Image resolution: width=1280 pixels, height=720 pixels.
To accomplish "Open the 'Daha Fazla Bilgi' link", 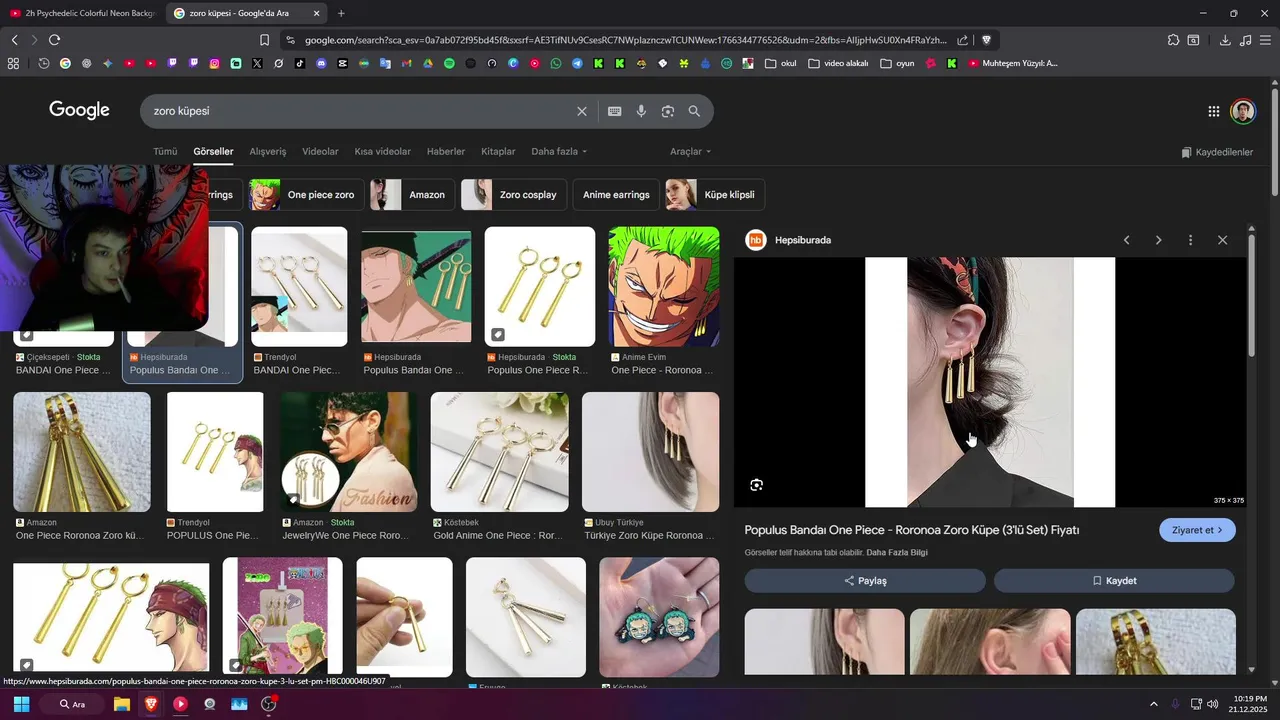I will (897, 553).
